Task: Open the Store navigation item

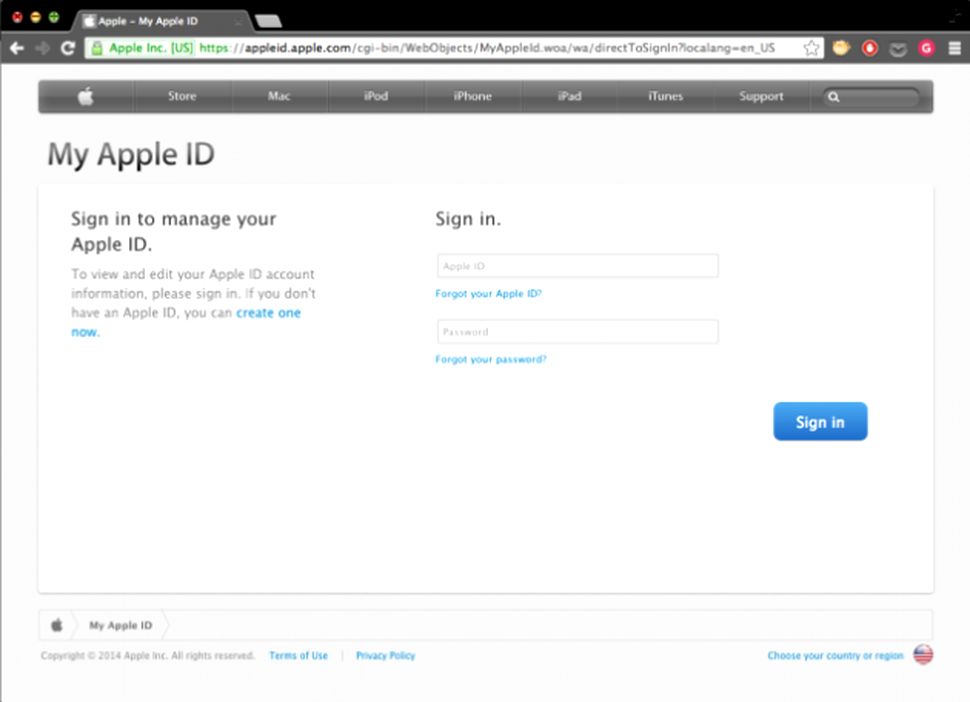Action: 182,97
